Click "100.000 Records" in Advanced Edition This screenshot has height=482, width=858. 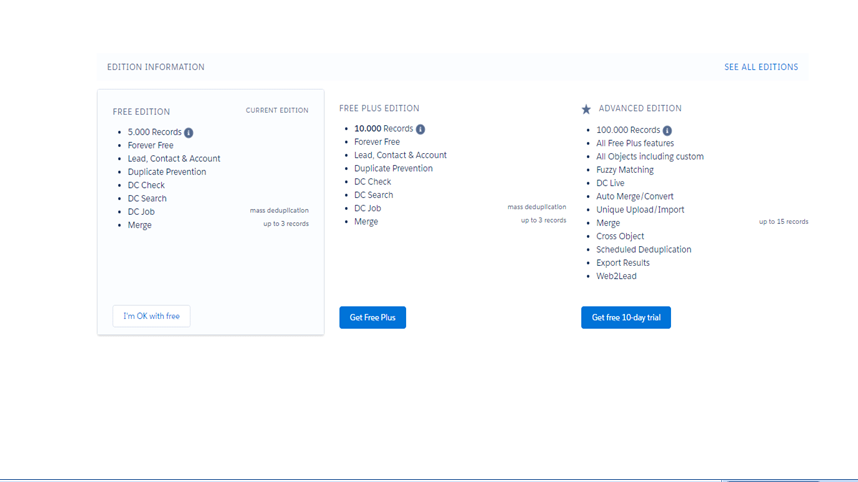628,130
